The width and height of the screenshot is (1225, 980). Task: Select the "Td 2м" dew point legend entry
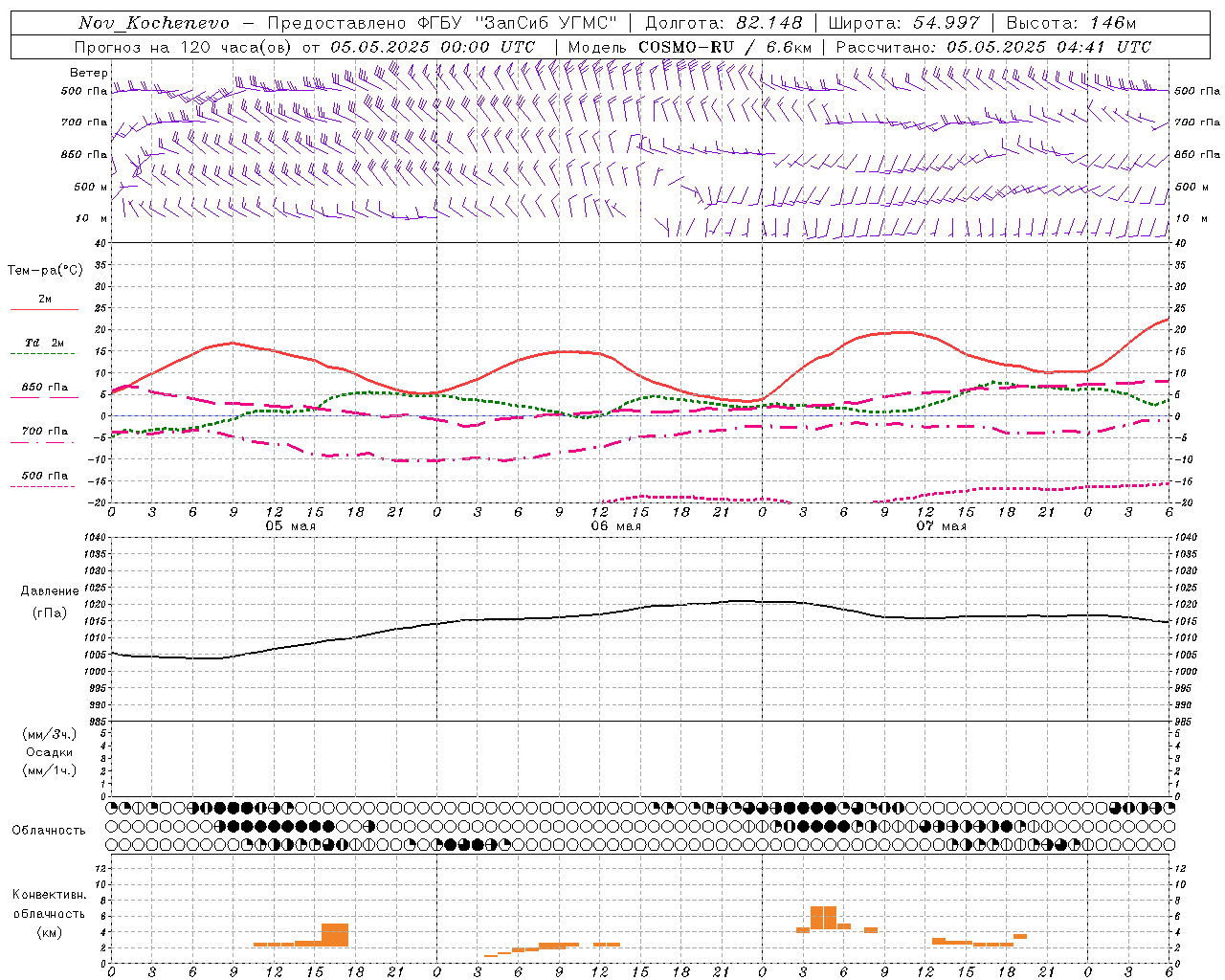point(45,343)
